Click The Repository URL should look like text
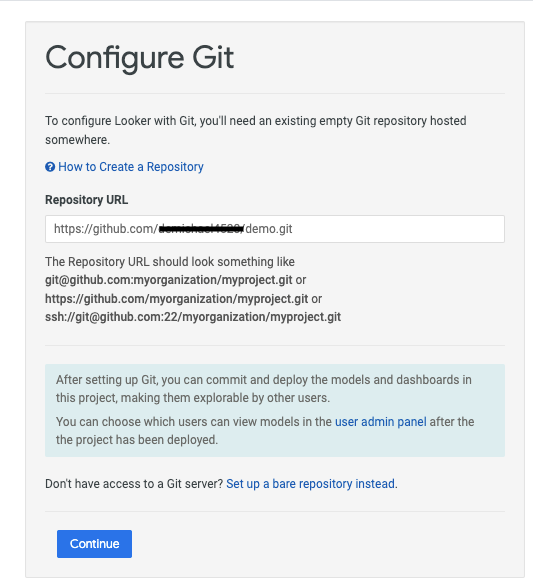The height and width of the screenshot is (585, 533). click(x=170, y=262)
